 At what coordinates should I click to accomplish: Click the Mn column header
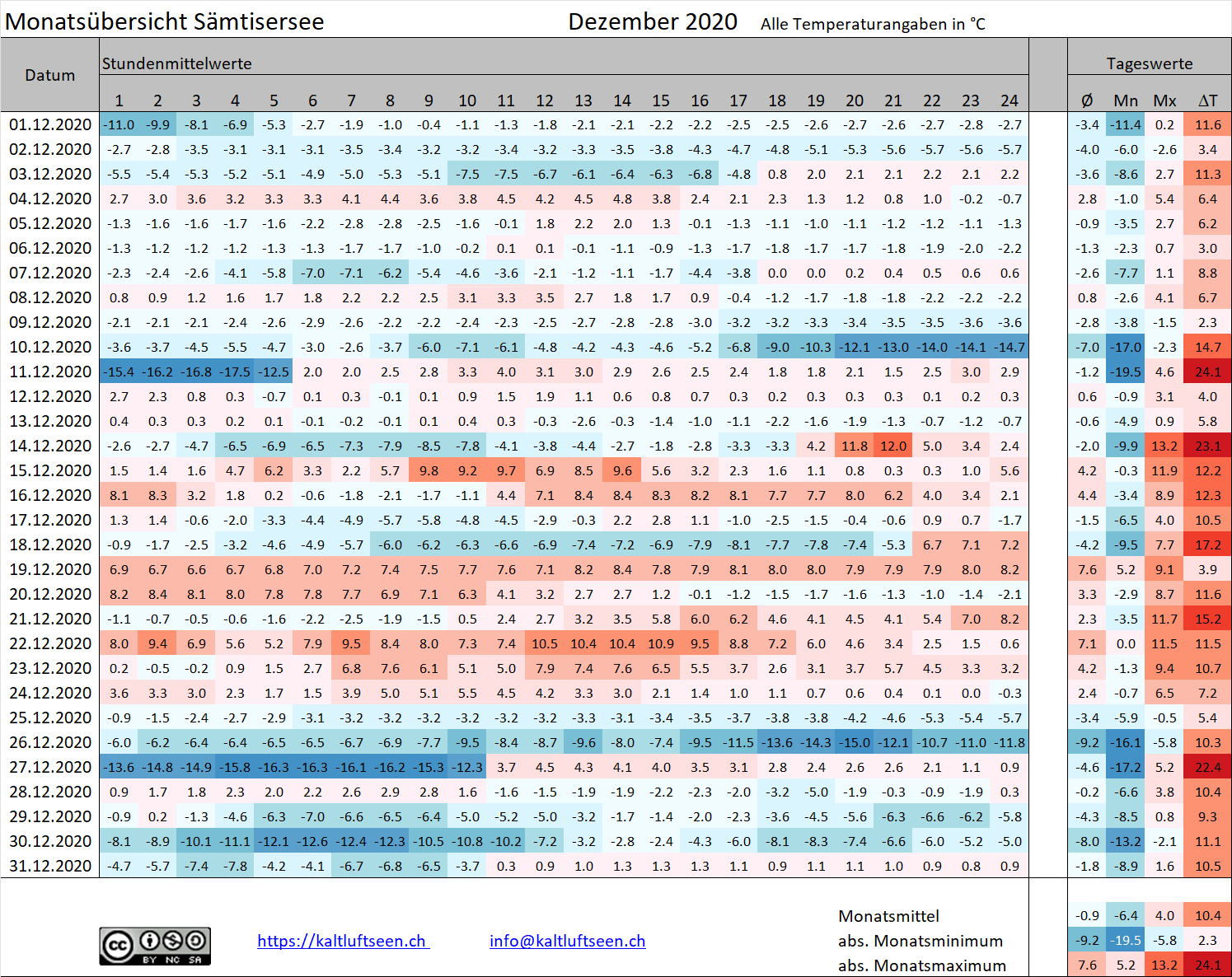pos(1126,101)
